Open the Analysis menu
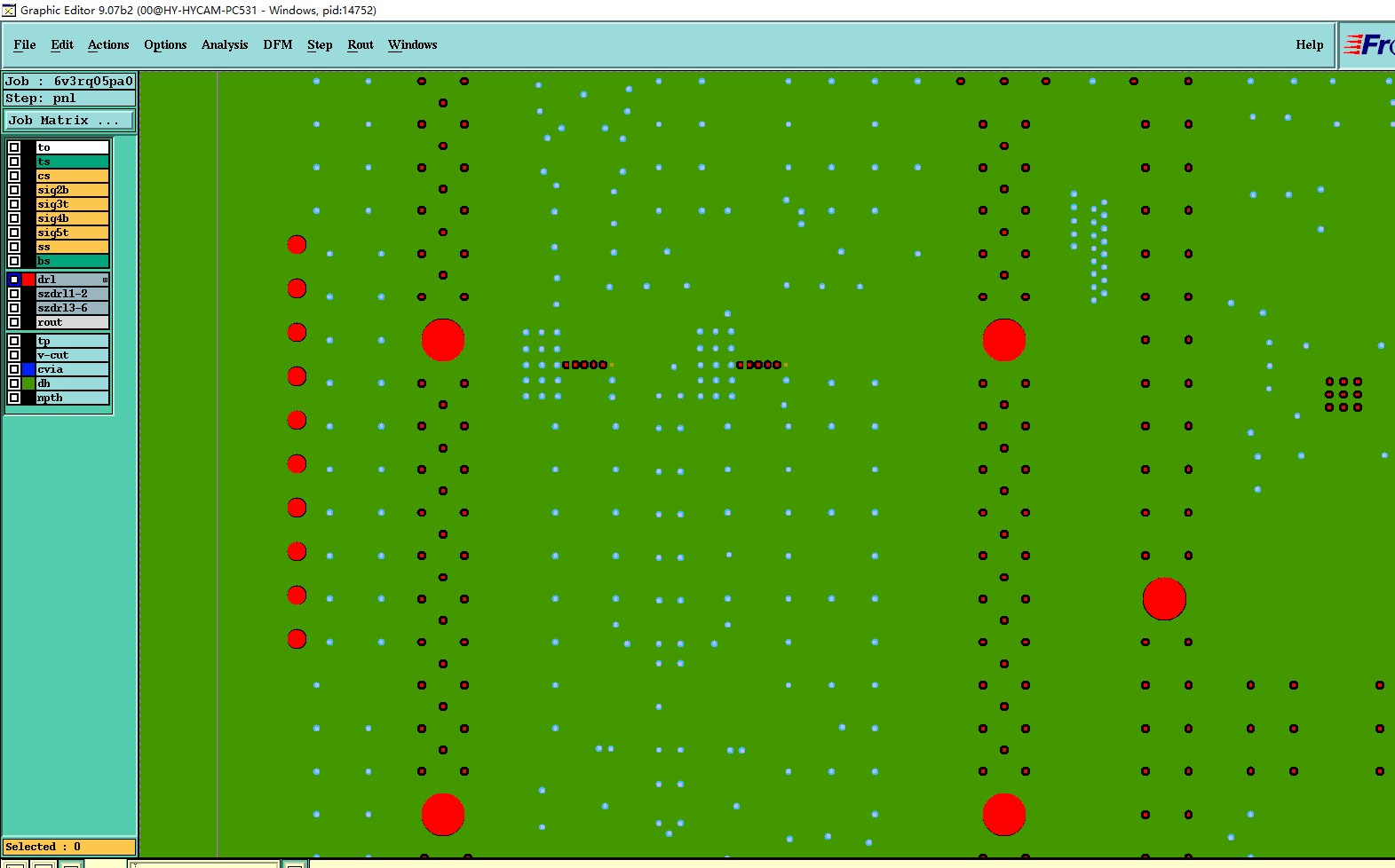 point(225,44)
